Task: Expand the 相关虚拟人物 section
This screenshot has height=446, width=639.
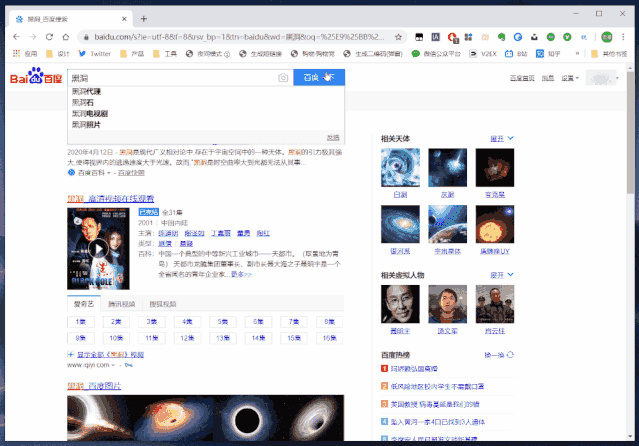Action: click(502, 275)
